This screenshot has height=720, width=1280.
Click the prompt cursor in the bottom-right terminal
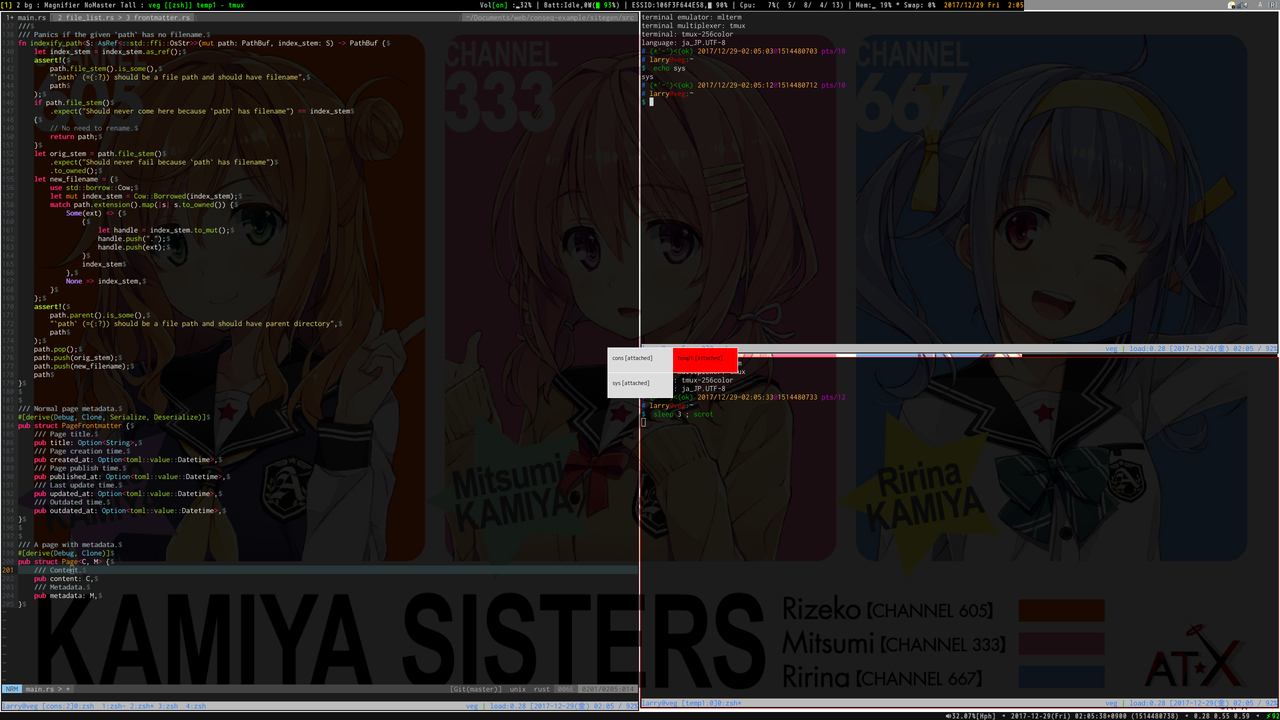click(x=644, y=423)
